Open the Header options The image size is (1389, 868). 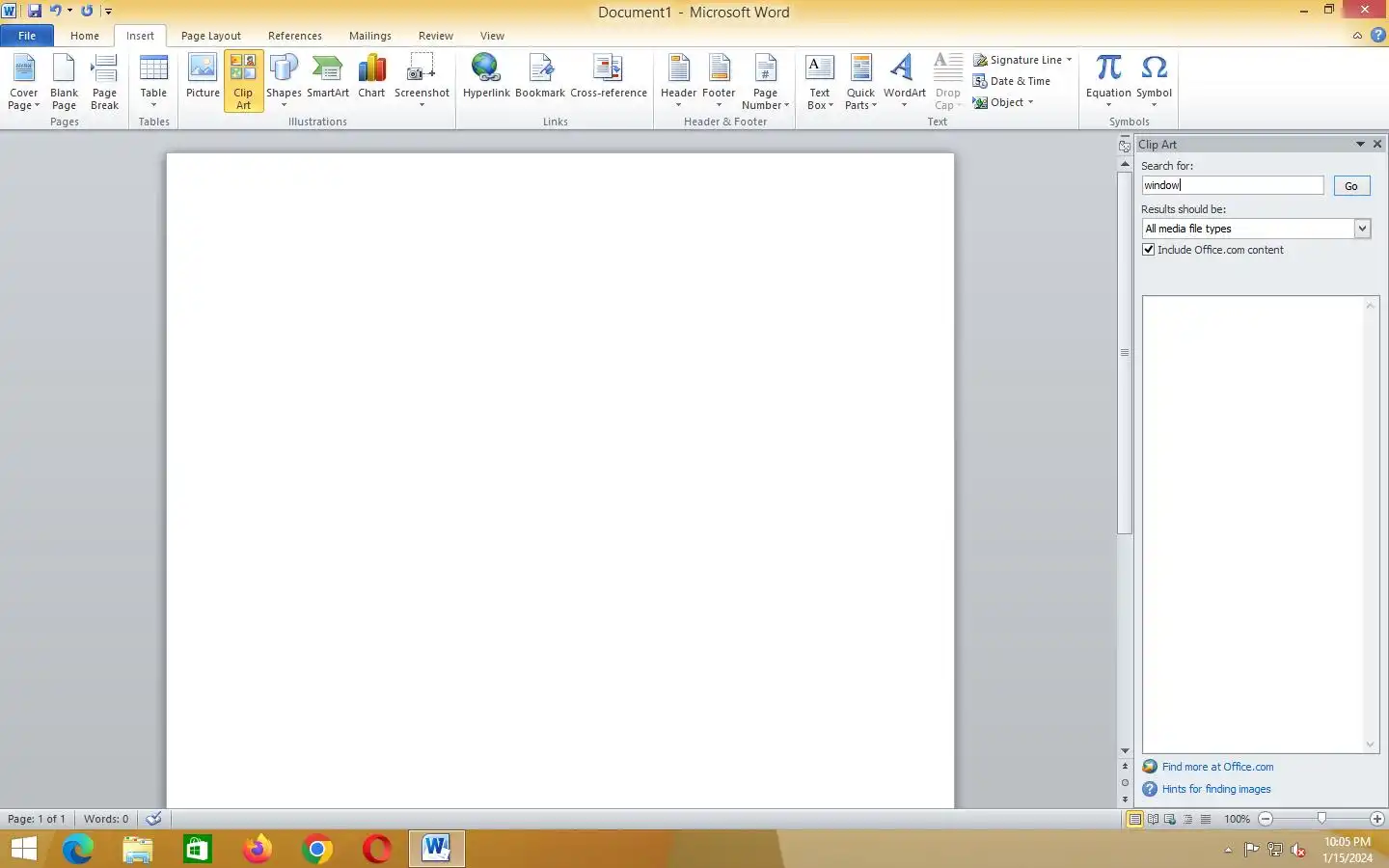pyautogui.click(x=678, y=82)
